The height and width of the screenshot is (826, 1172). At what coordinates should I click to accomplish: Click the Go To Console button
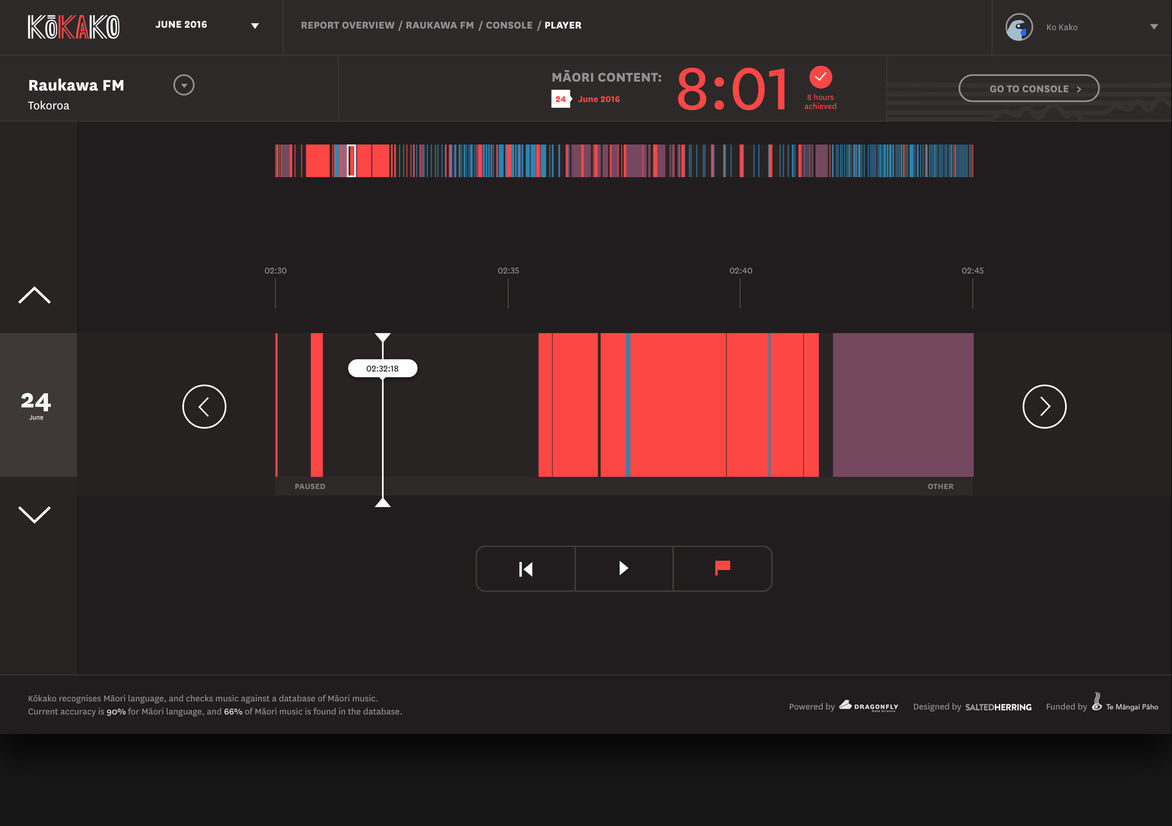(1028, 89)
